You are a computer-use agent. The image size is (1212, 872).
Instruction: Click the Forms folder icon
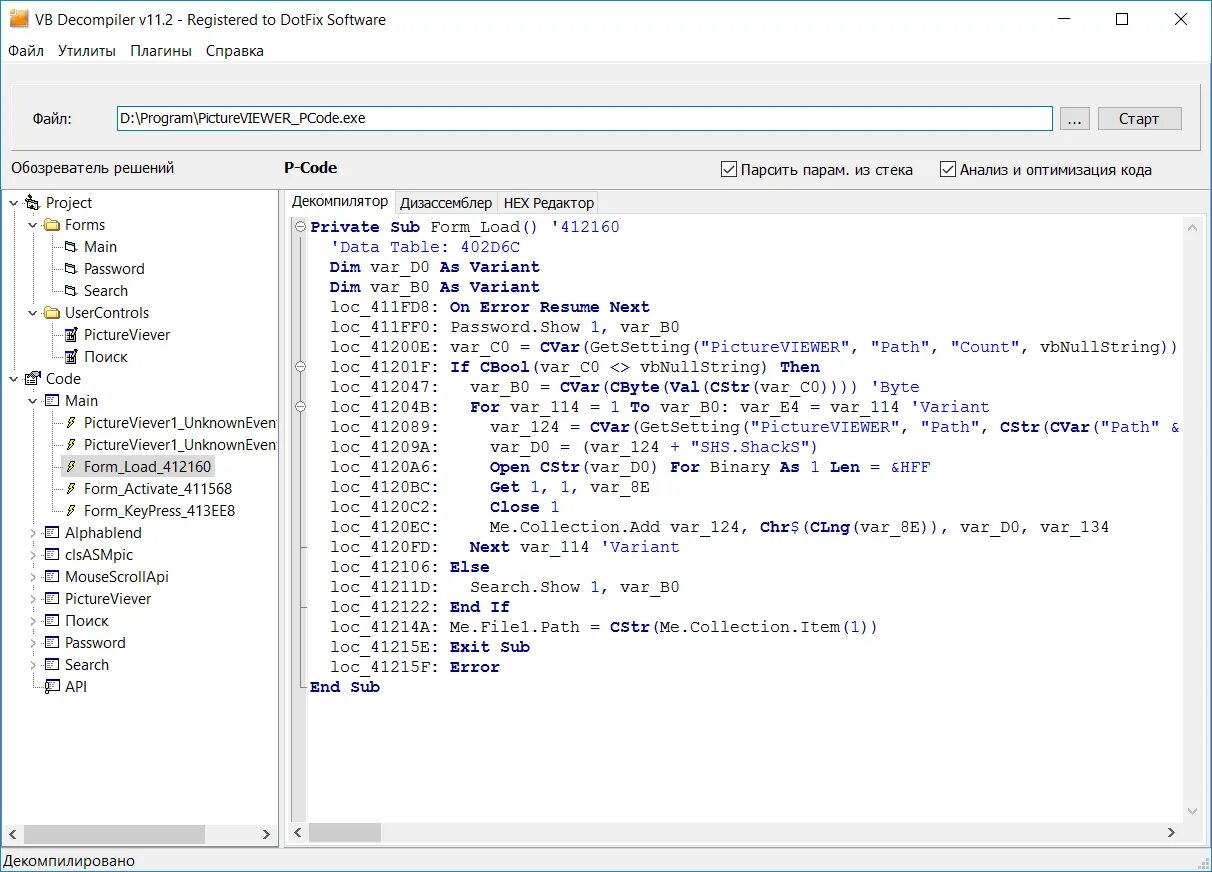(52, 225)
